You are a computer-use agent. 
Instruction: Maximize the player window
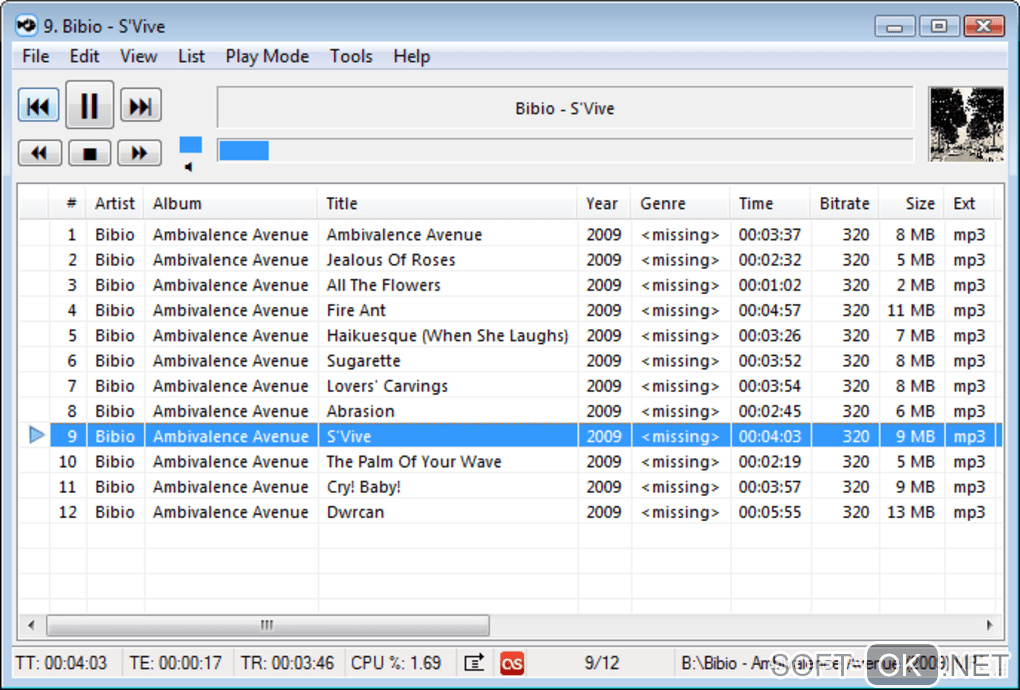[x=939, y=27]
